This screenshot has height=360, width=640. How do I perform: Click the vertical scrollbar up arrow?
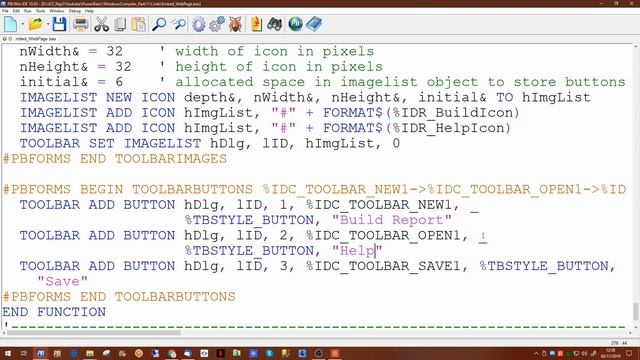pyautogui.click(x=636, y=46)
